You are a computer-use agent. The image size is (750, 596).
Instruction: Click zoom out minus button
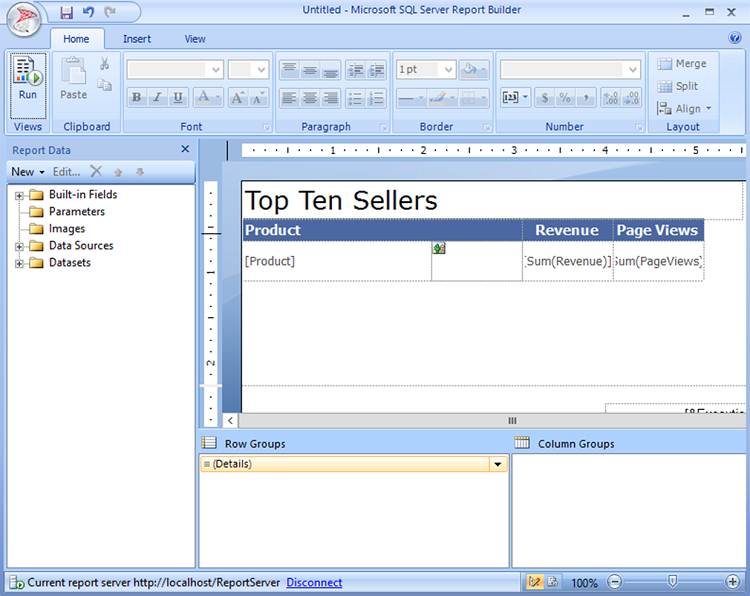(615, 582)
